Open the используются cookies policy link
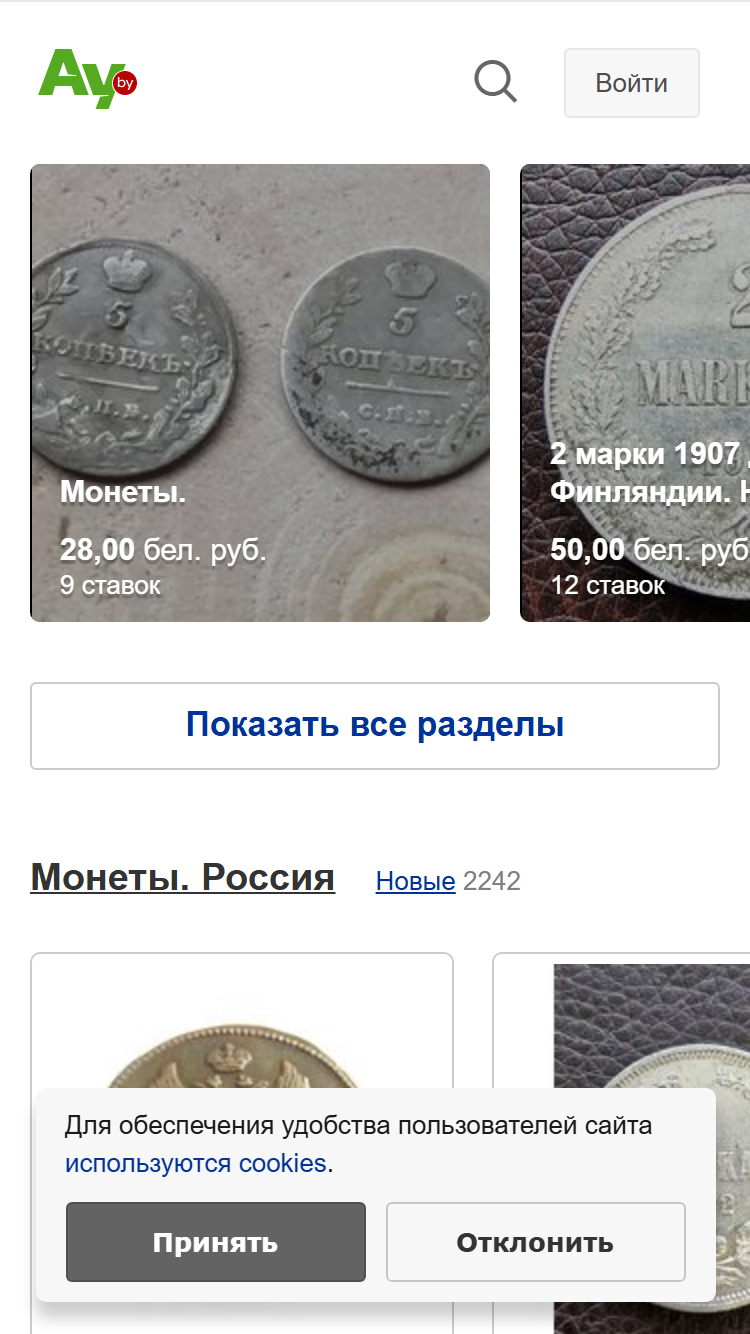 pyautogui.click(x=196, y=1164)
